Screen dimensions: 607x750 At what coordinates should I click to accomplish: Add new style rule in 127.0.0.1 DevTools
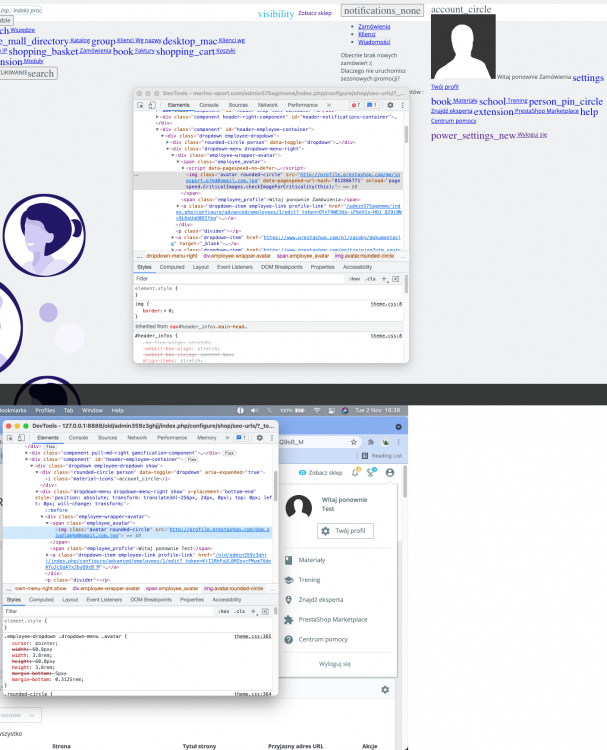pos(254,611)
